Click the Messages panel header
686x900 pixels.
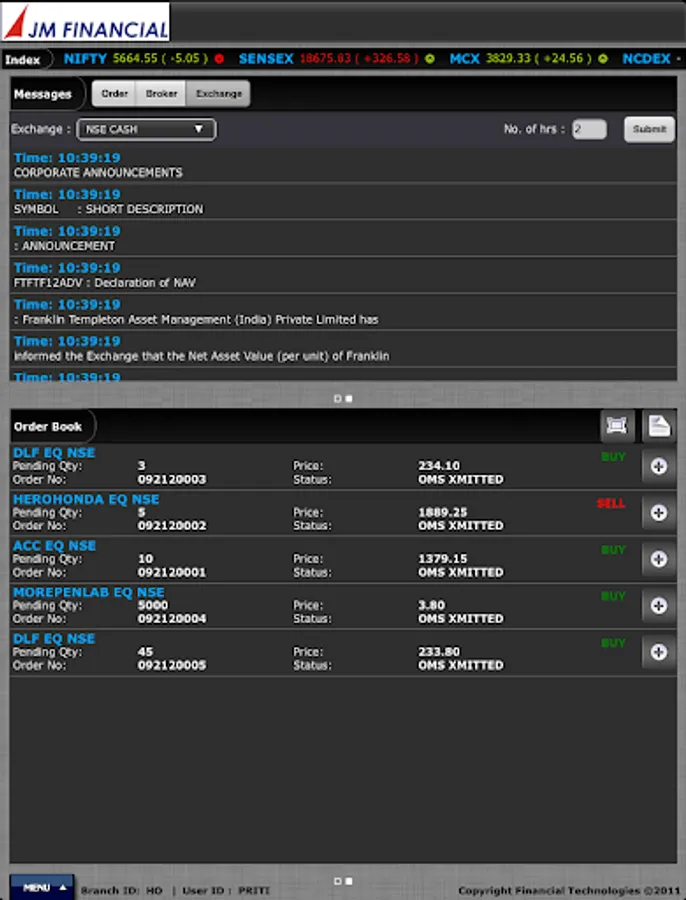[43, 94]
